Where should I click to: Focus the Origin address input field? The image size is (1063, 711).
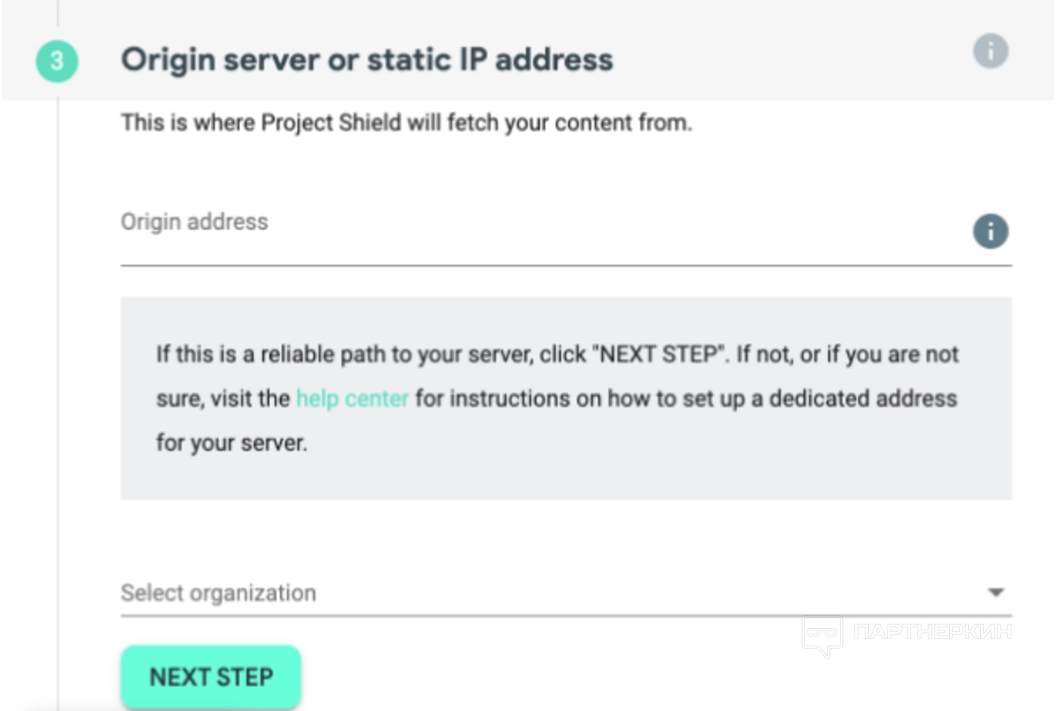(x=540, y=240)
